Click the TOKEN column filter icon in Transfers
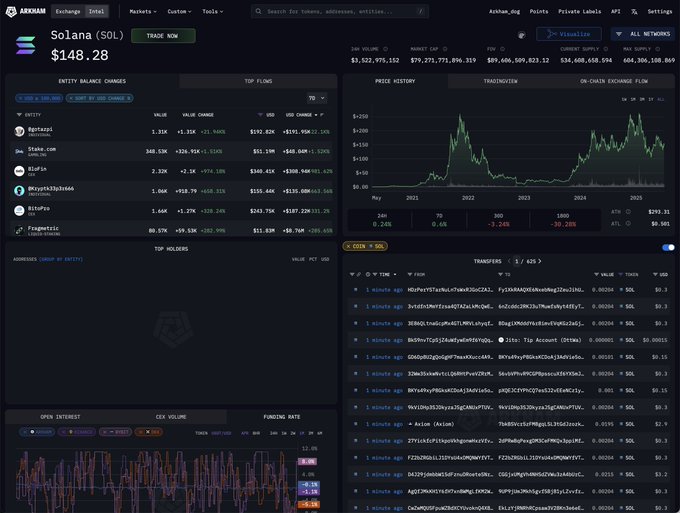This screenshot has height=513, width=680. [x=621, y=274]
